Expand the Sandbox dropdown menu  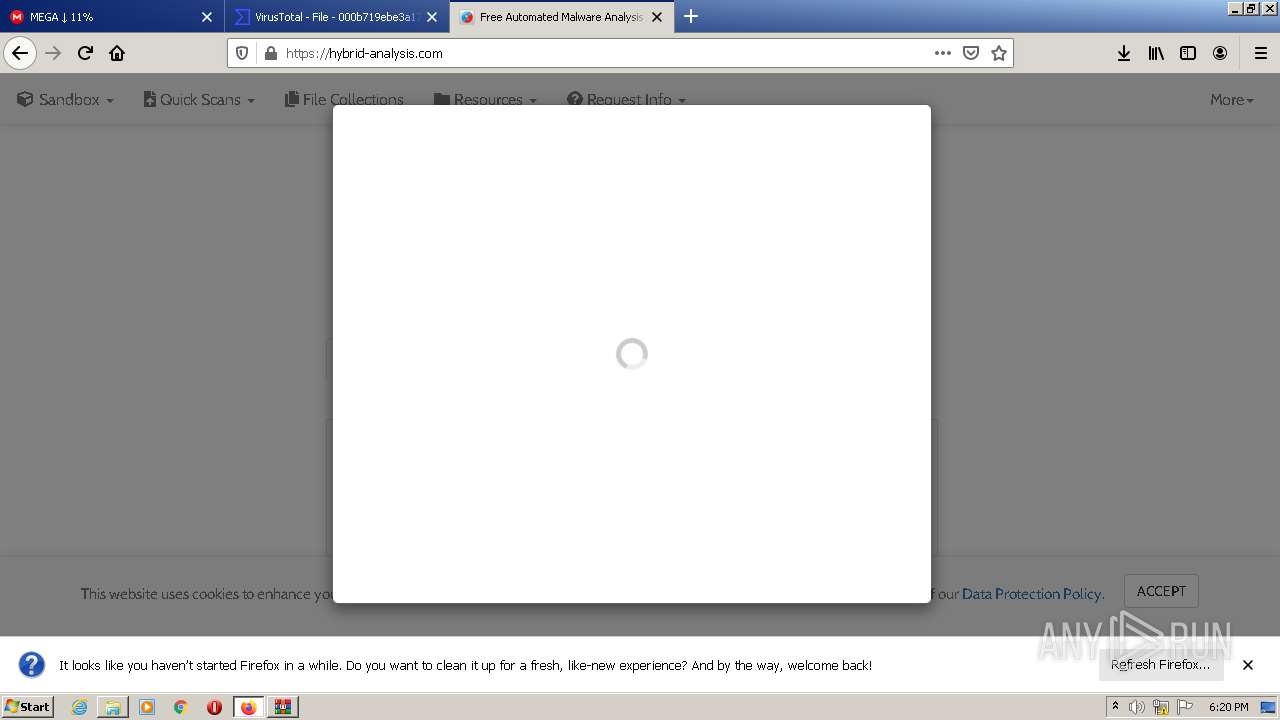(66, 100)
